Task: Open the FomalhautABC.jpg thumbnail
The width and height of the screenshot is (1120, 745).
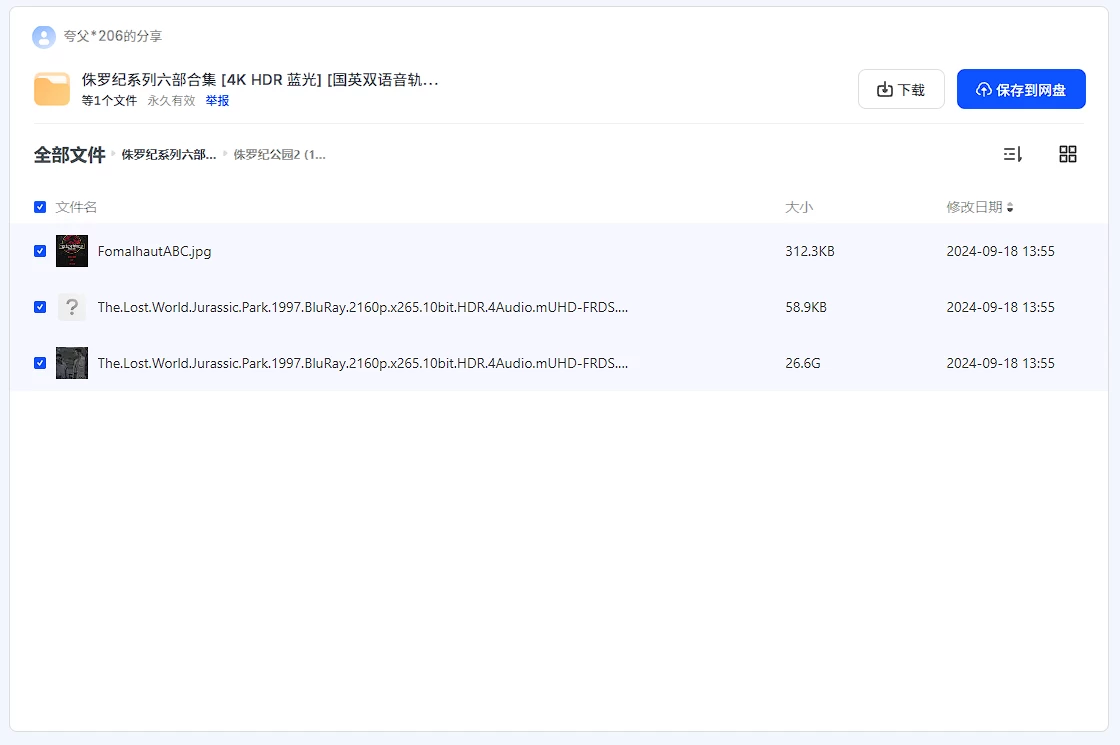Action: [72, 251]
